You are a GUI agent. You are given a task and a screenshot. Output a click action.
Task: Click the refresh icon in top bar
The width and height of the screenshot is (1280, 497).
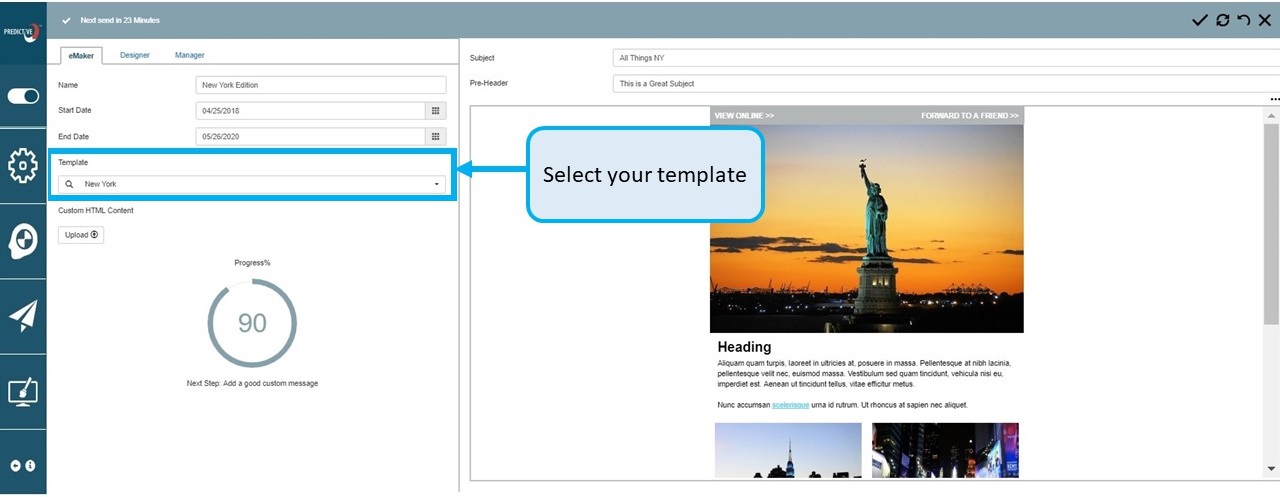click(x=1222, y=20)
